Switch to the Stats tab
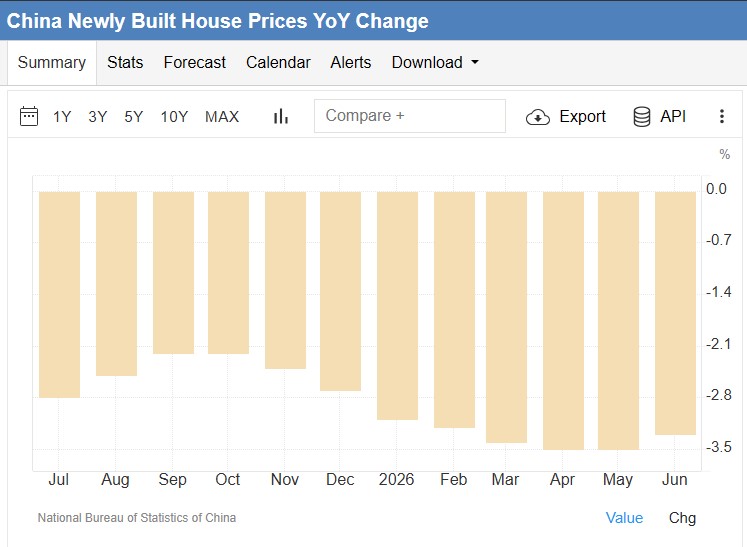 125,62
